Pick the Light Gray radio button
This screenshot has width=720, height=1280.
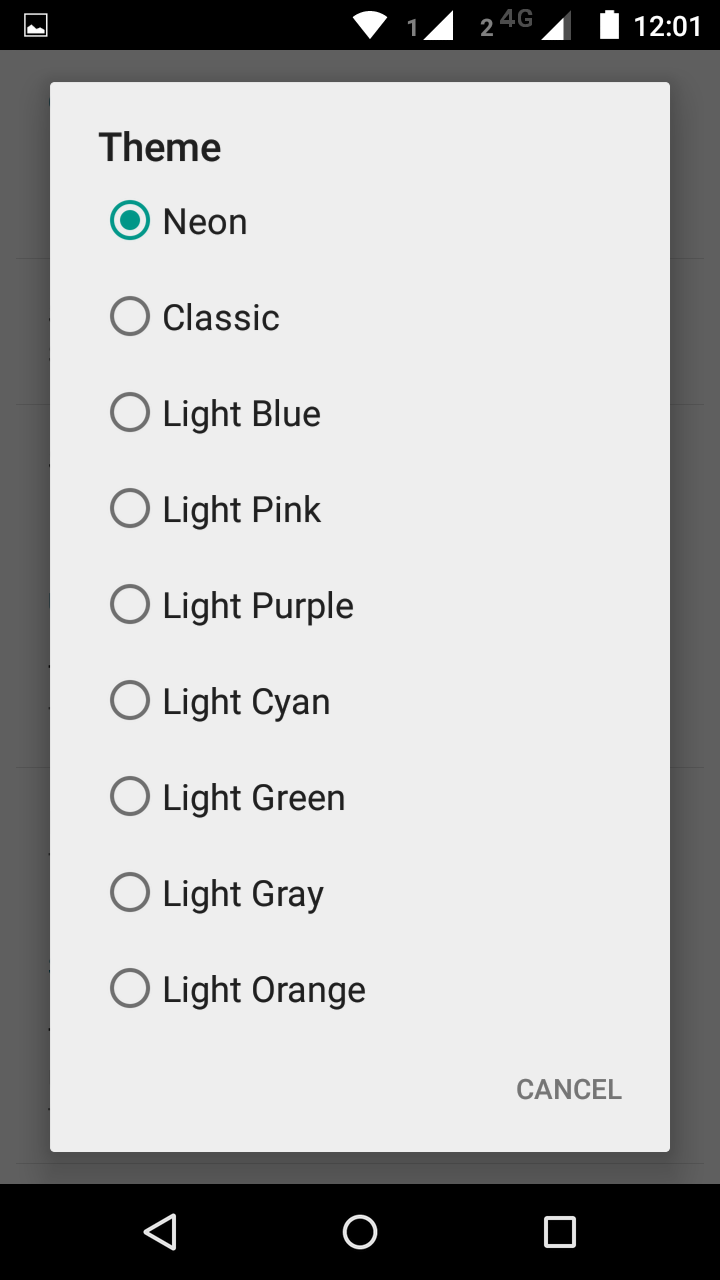130,893
